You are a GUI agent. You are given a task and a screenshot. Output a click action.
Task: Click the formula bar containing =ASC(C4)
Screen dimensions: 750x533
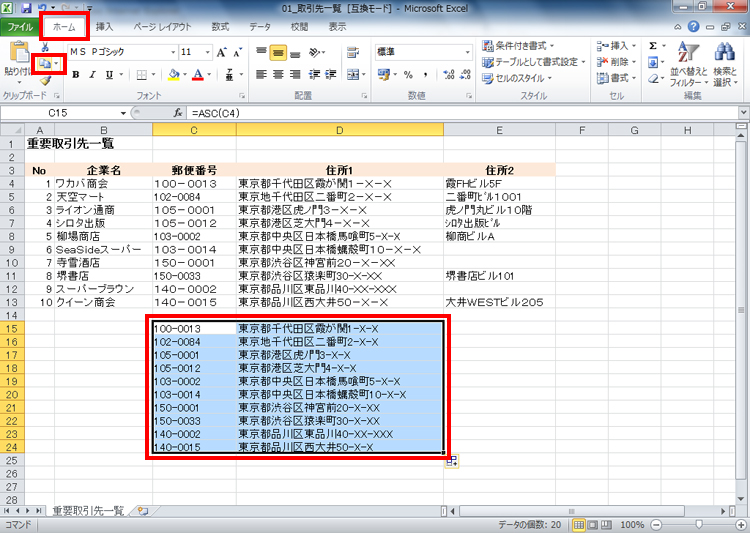coord(463,113)
